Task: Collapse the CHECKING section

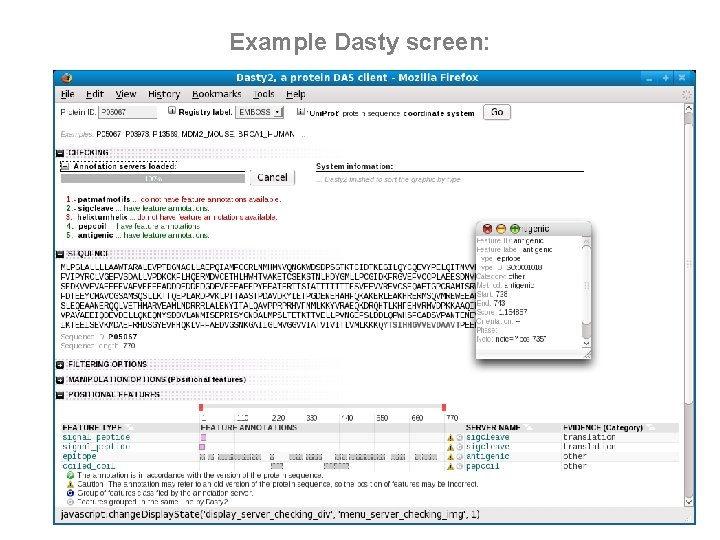Action: tap(60, 153)
